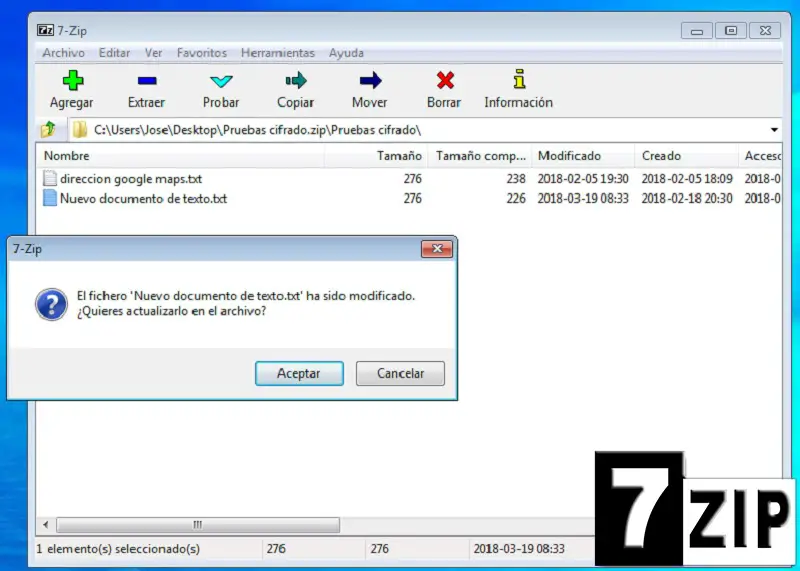Click compressed size value 226
This screenshot has height=571, width=800.
tap(516, 198)
